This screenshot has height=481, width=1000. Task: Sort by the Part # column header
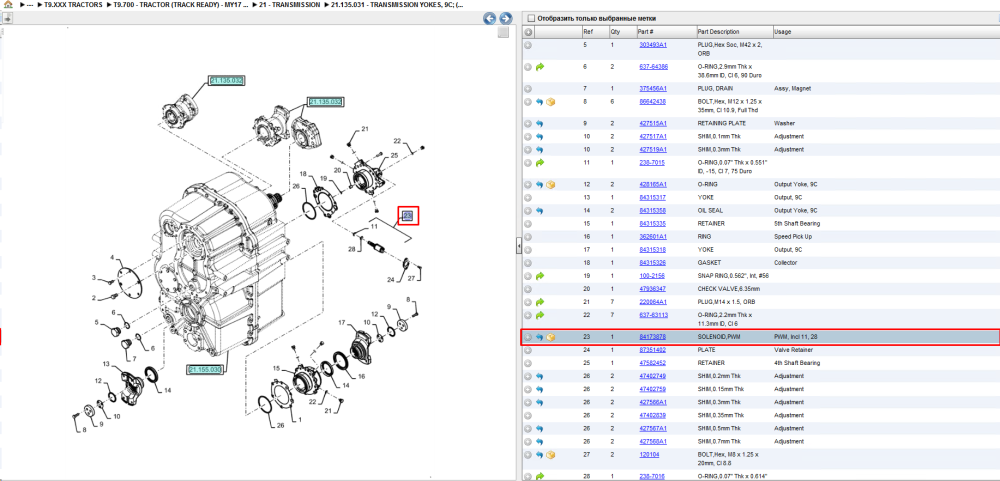665,31
